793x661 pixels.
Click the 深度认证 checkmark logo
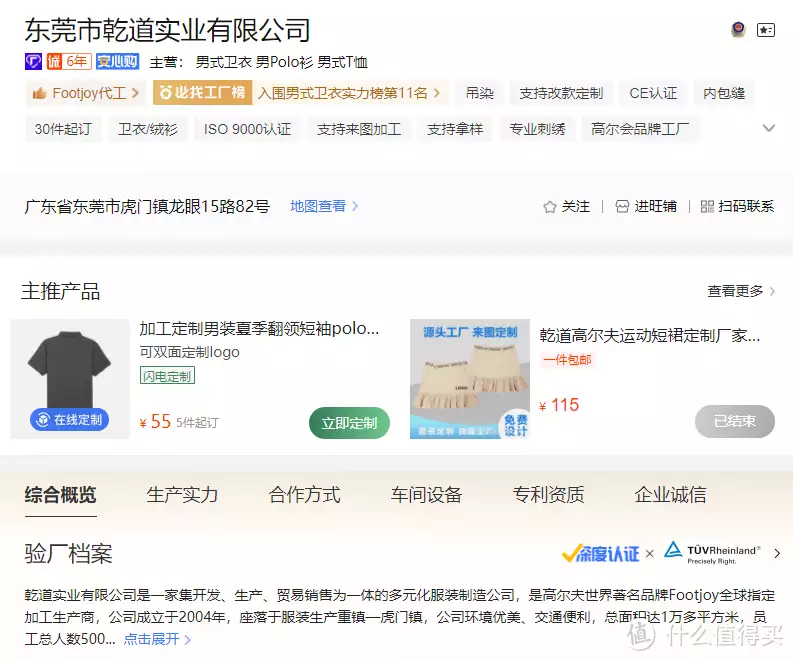(x=601, y=553)
